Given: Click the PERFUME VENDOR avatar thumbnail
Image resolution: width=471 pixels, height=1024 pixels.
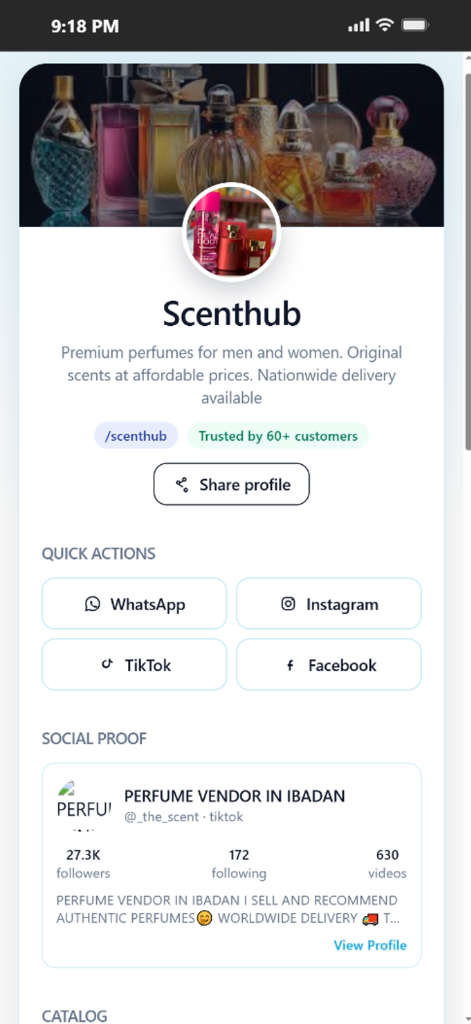Looking at the screenshot, I should click(x=84, y=805).
